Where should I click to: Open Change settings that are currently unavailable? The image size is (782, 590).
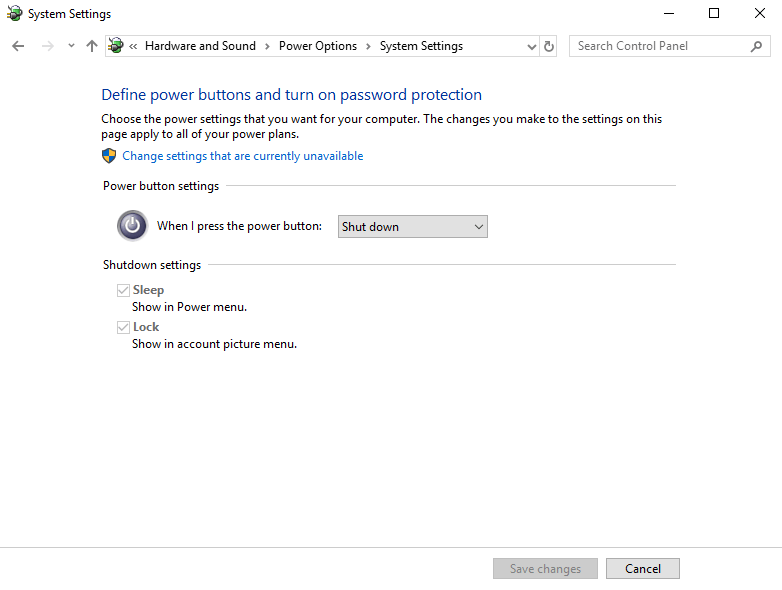[242, 156]
